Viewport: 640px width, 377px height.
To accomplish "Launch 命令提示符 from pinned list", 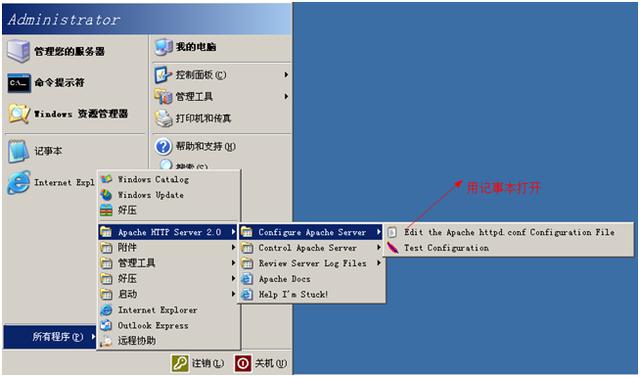I will (75, 83).
